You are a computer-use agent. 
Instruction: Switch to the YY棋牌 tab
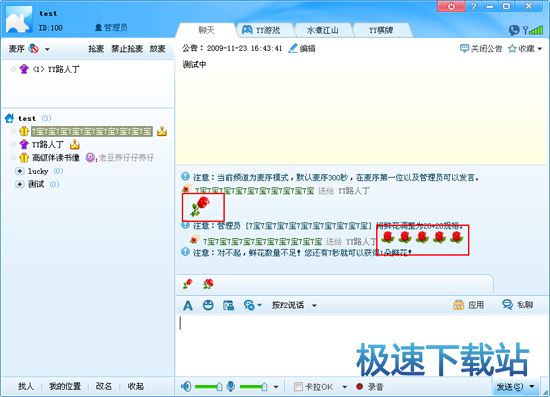(x=381, y=30)
